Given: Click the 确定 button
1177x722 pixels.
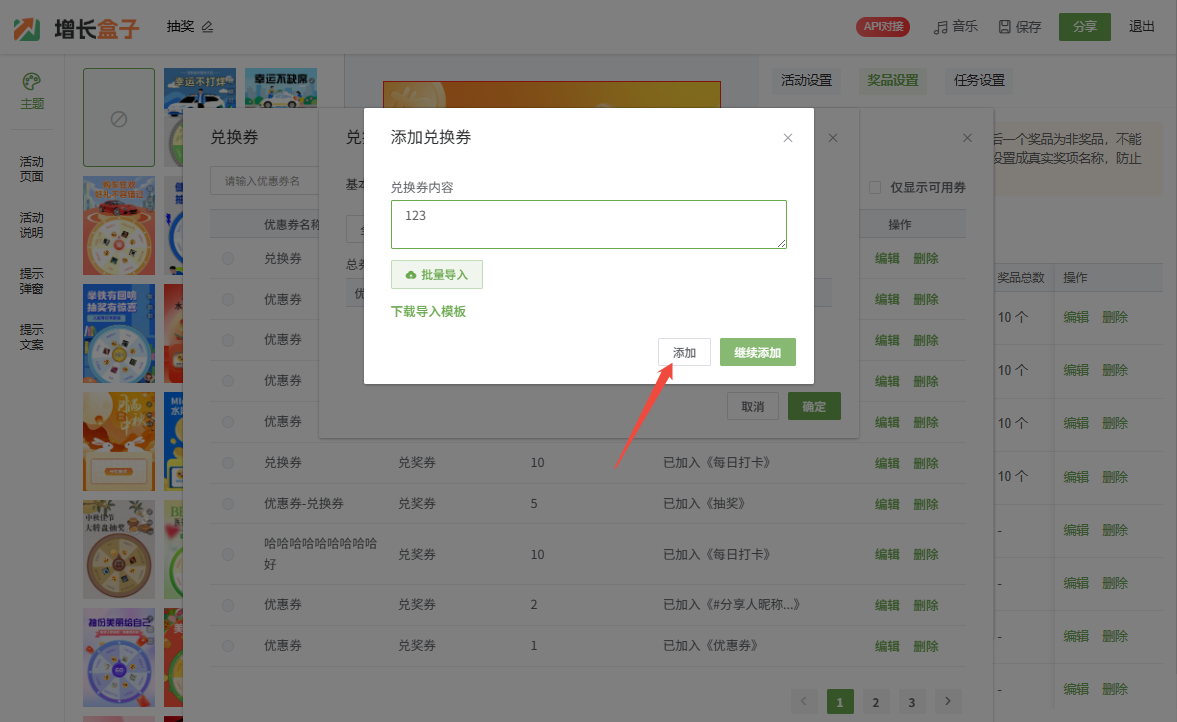Looking at the screenshot, I should [x=814, y=407].
